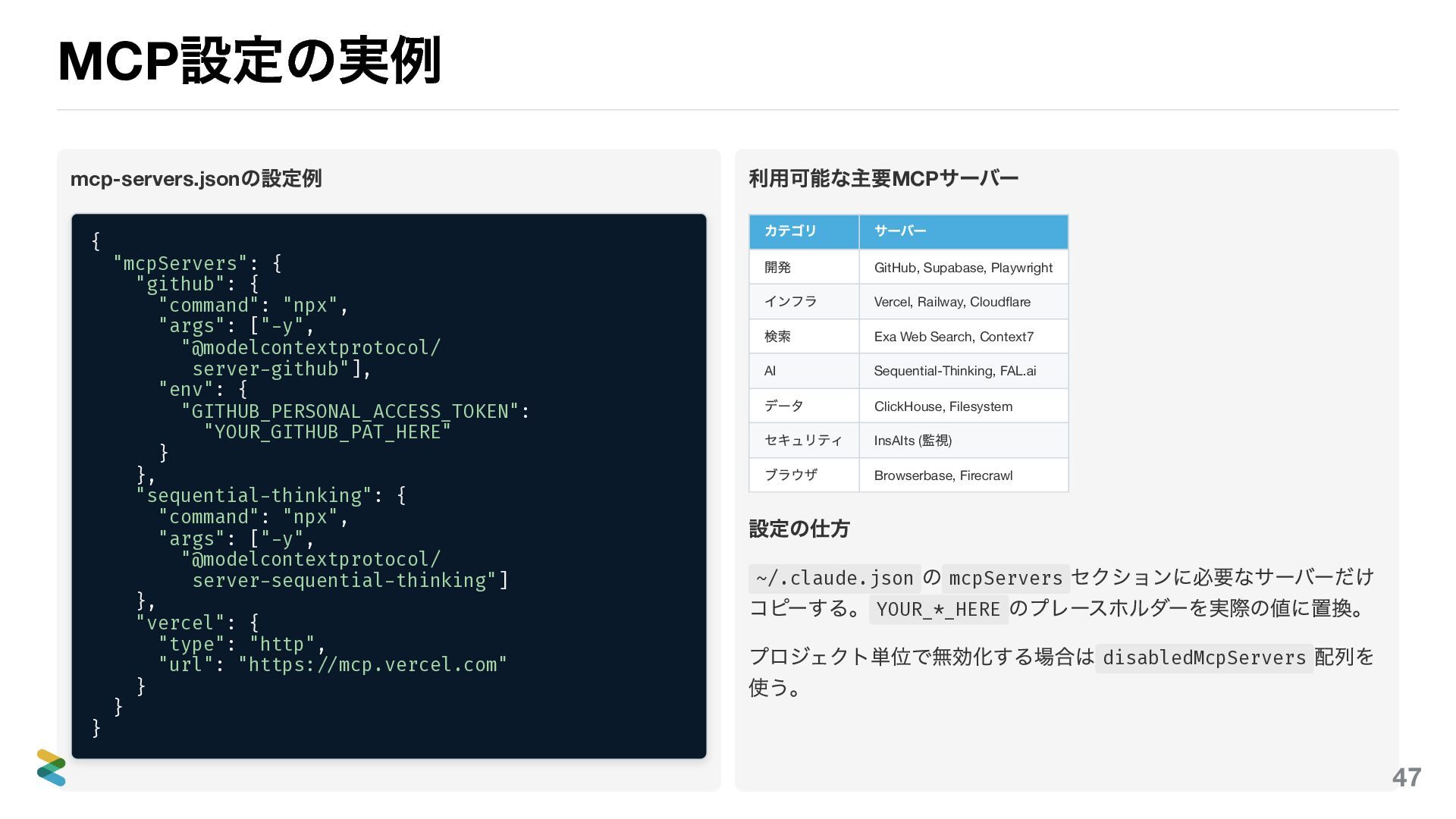Select the Exa Web Search, Context7 cell

(953, 337)
